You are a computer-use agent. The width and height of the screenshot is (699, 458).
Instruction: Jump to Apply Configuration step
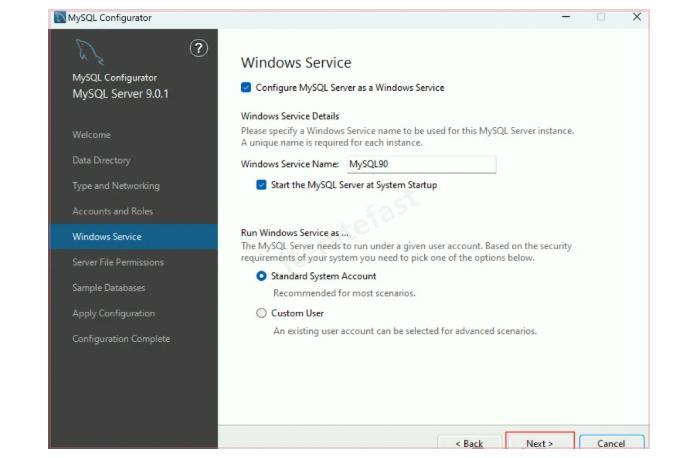(x=114, y=313)
